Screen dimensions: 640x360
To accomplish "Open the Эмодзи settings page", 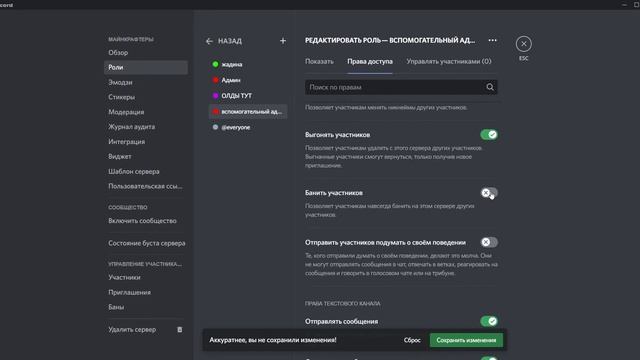I will (x=146, y=82).
